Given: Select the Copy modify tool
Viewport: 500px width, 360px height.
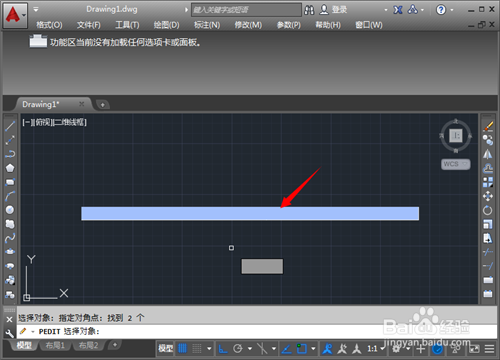Looking at the screenshot, I should click(x=488, y=140).
